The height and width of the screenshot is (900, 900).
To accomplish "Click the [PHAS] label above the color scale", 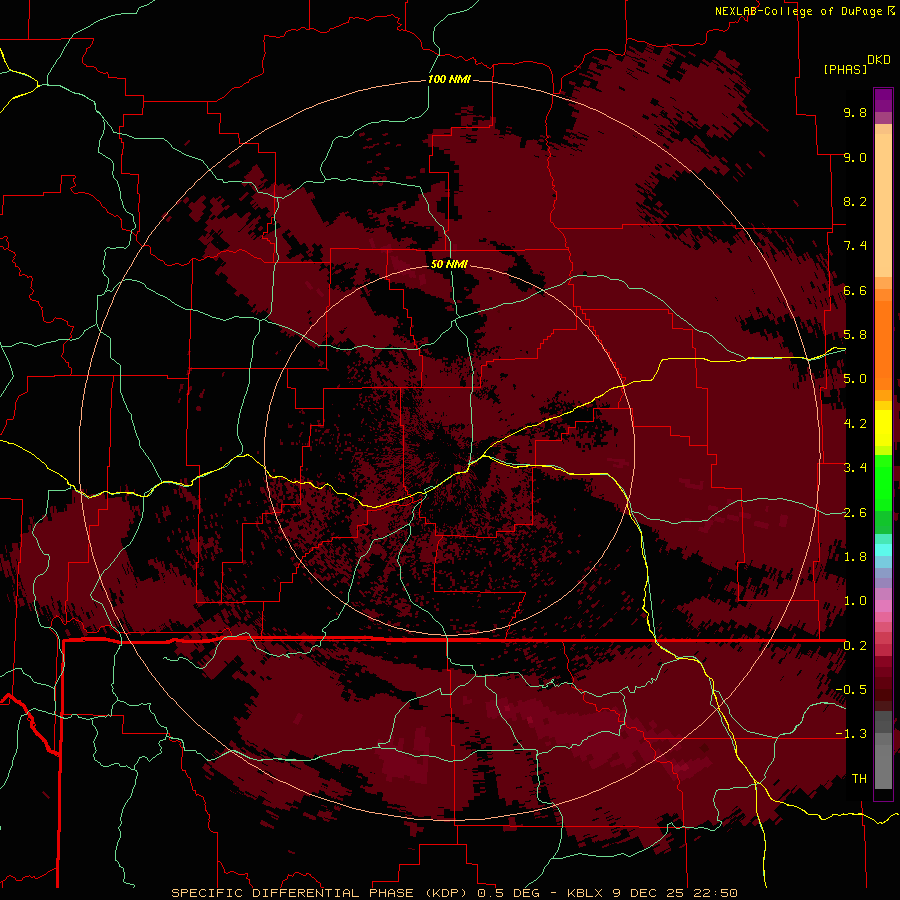I will pyautogui.click(x=845, y=69).
